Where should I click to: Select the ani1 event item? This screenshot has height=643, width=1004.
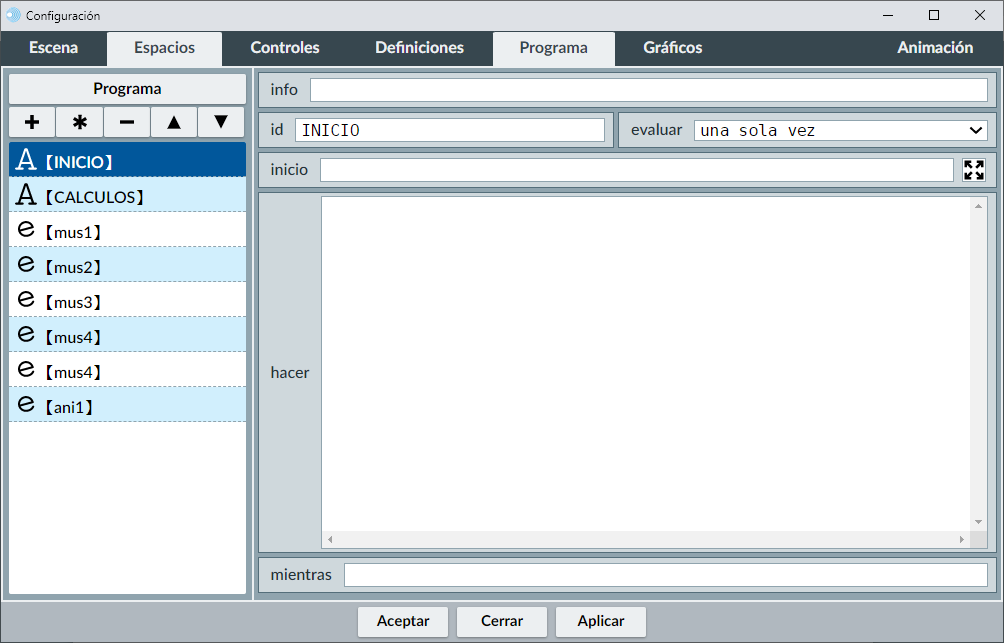click(127, 407)
